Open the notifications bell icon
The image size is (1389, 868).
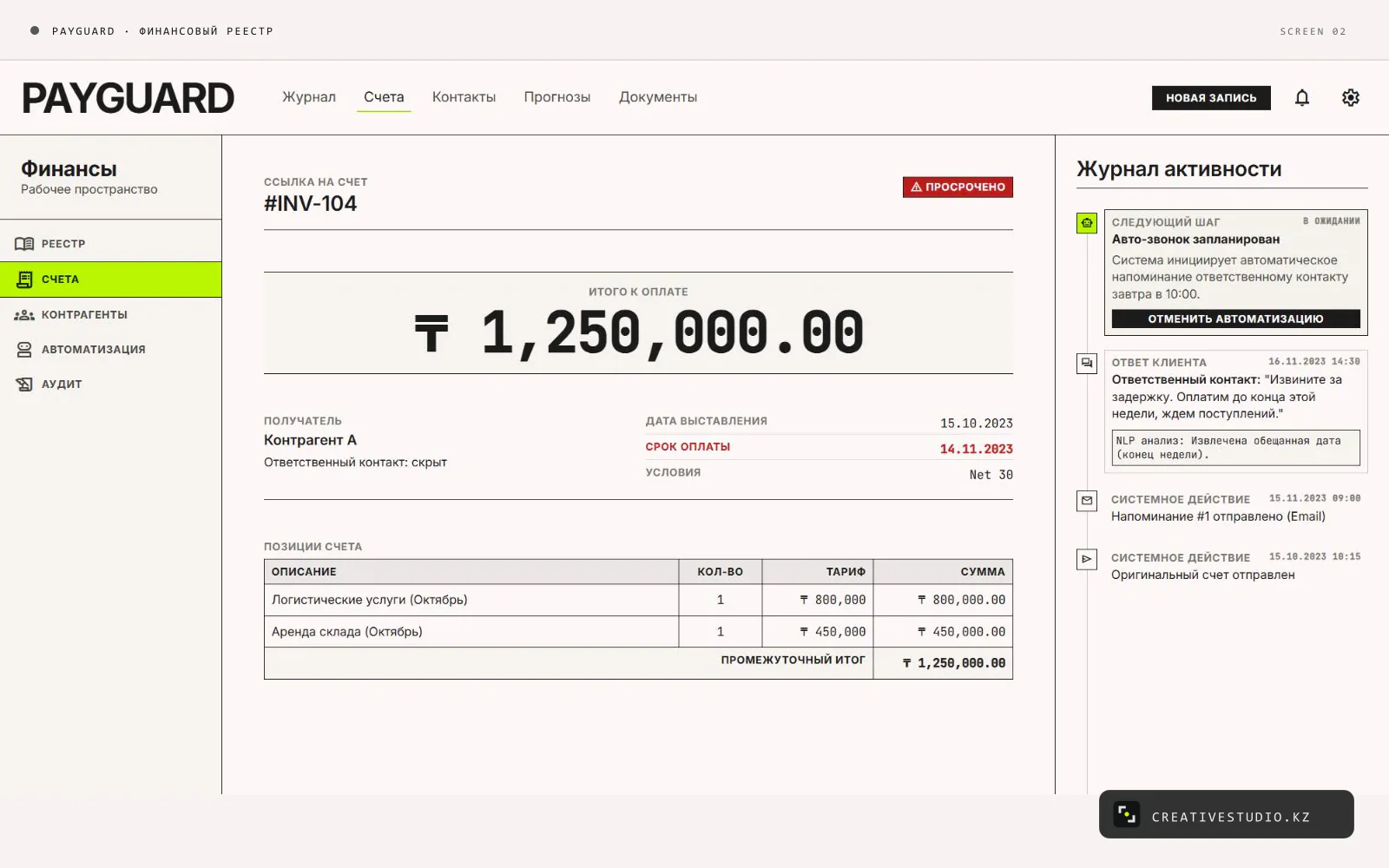1301,98
